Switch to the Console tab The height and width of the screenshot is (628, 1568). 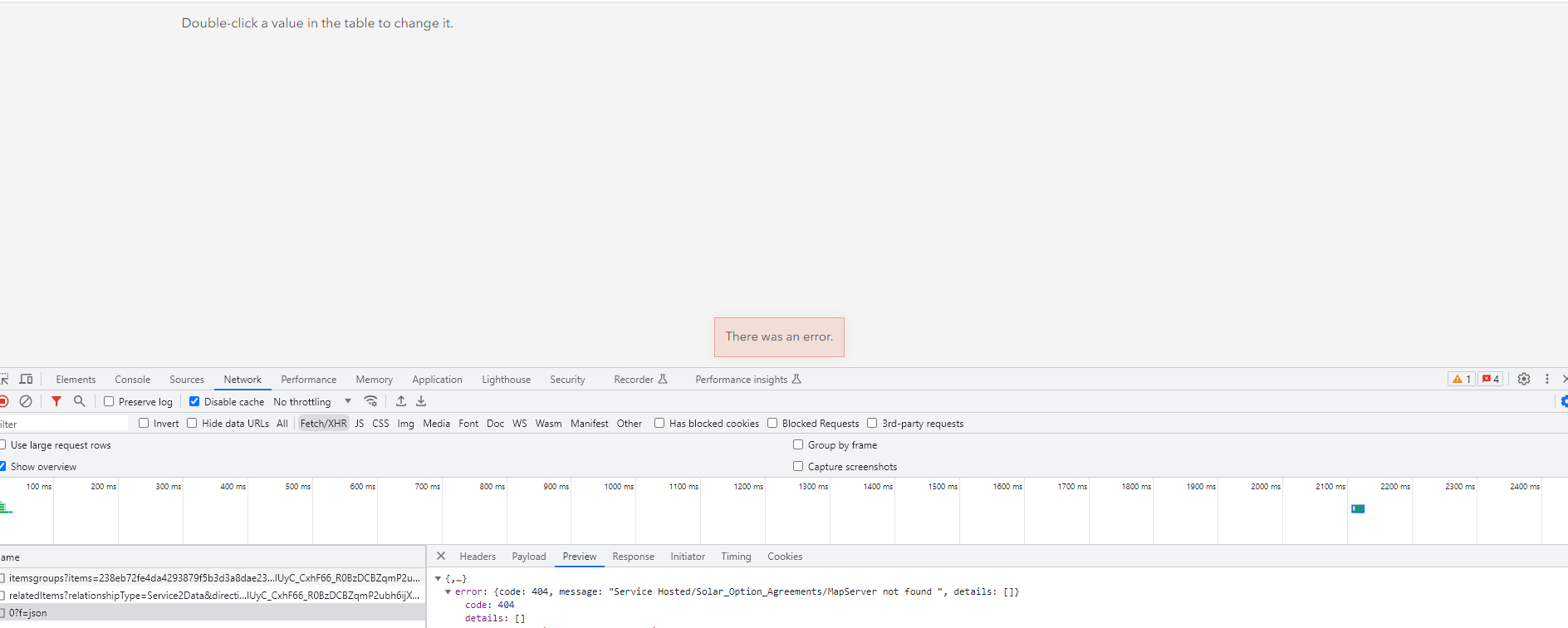coord(132,380)
